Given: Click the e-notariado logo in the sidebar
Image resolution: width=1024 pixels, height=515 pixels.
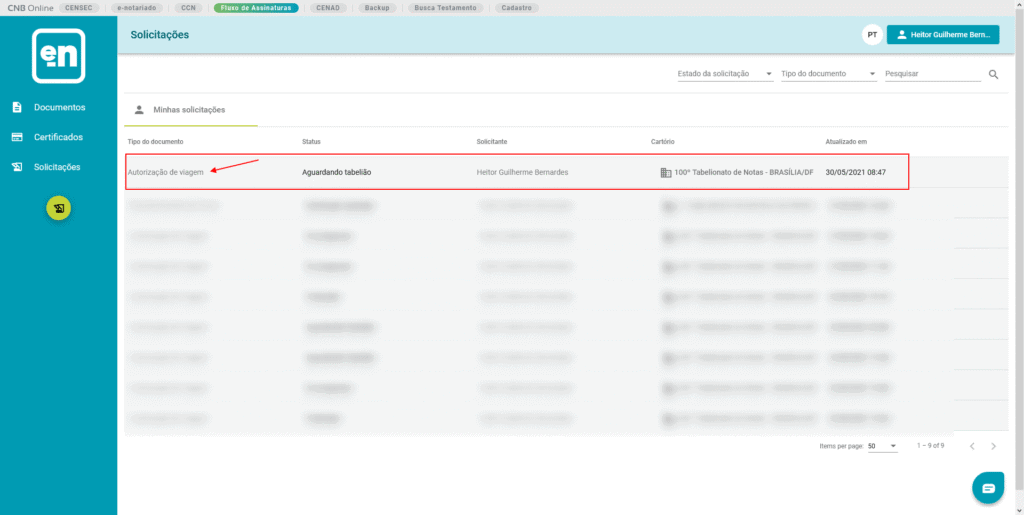Looking at the screenshot, I should [x=58, y=55].
